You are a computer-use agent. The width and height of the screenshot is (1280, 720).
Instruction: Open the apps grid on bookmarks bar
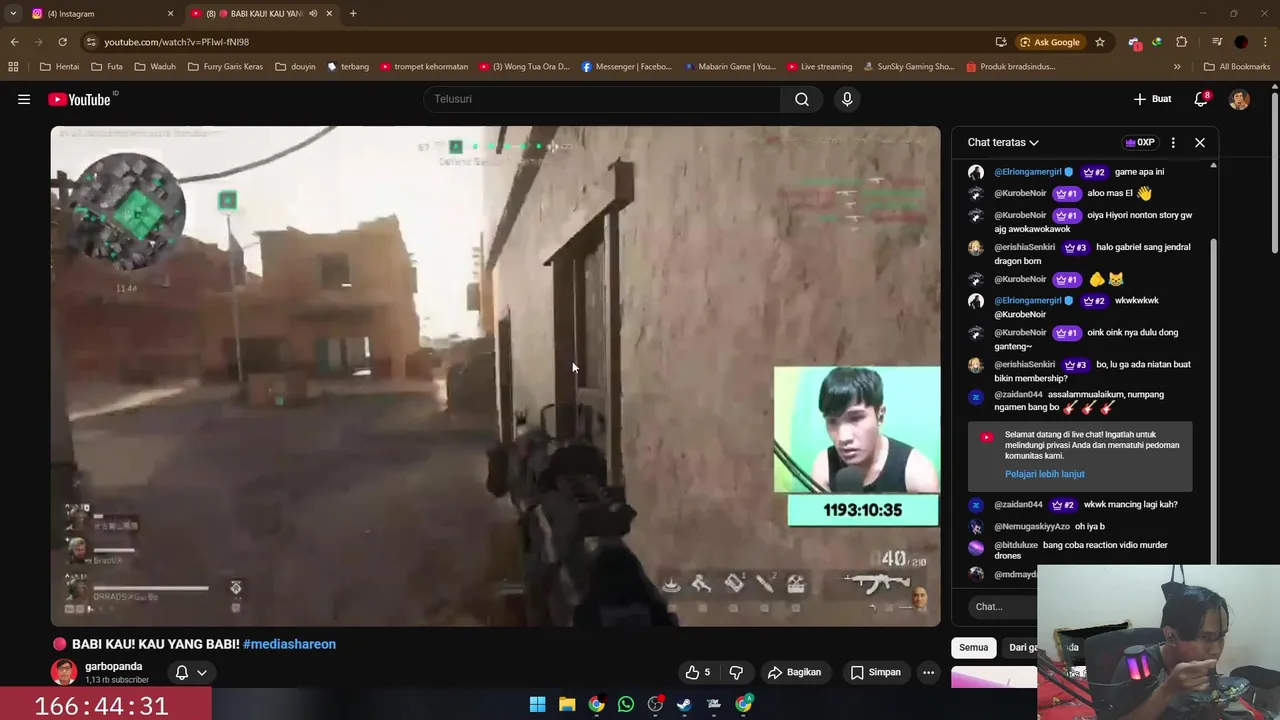pyautogui.click(x=13, y=67)
